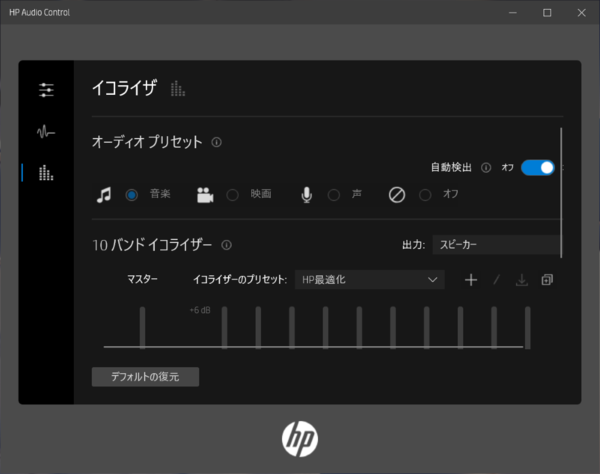
Task: Click the music note icon
Action: [x=104, y=195]
